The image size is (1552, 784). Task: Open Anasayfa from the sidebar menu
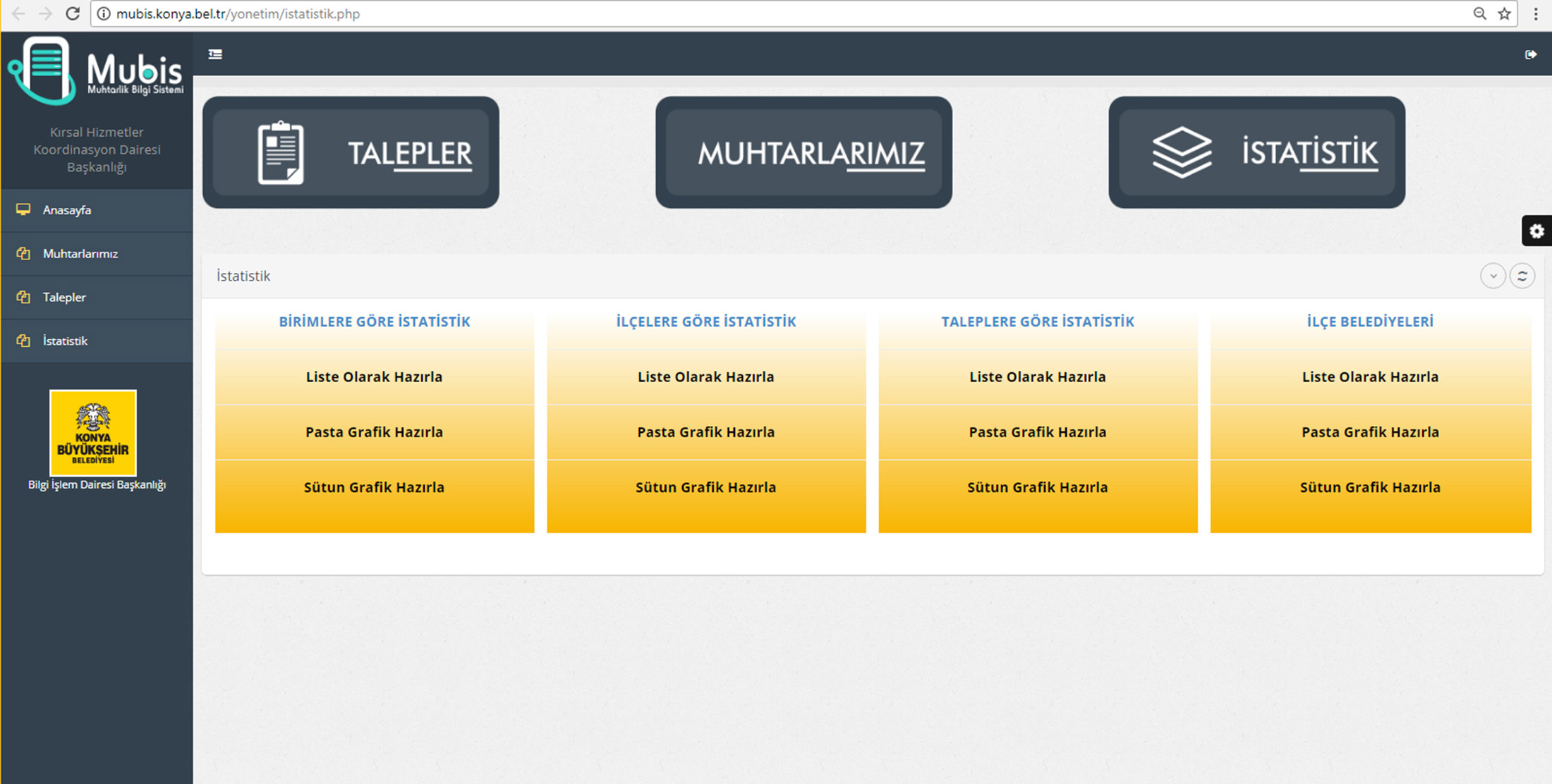click(x=97, y=210)
